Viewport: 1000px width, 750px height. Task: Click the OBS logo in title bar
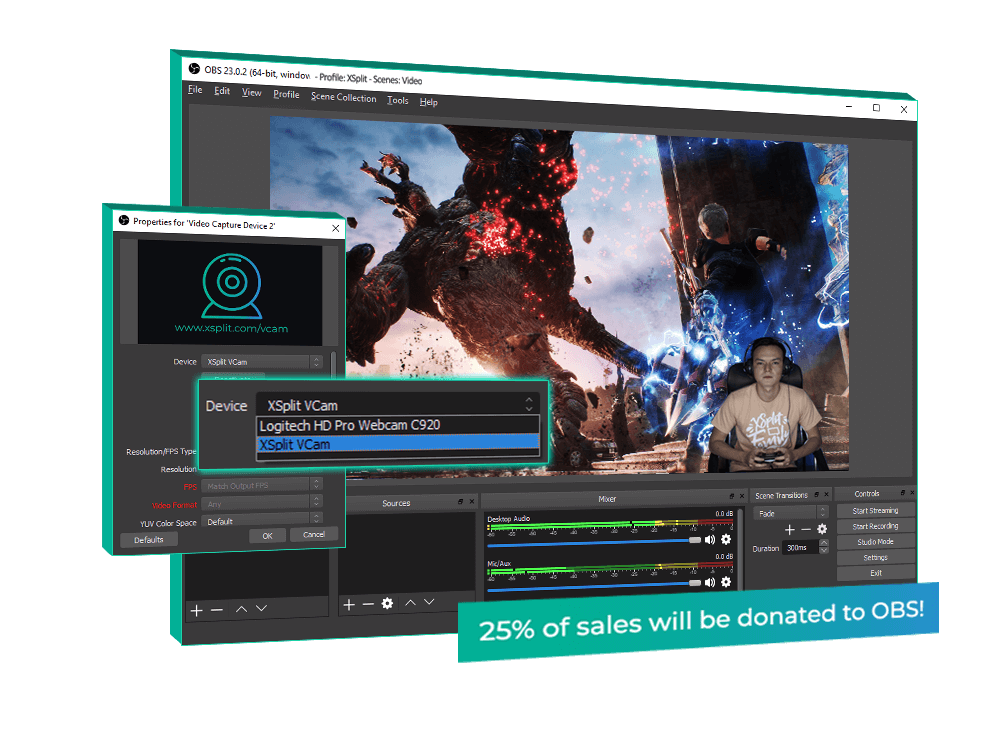195,68
